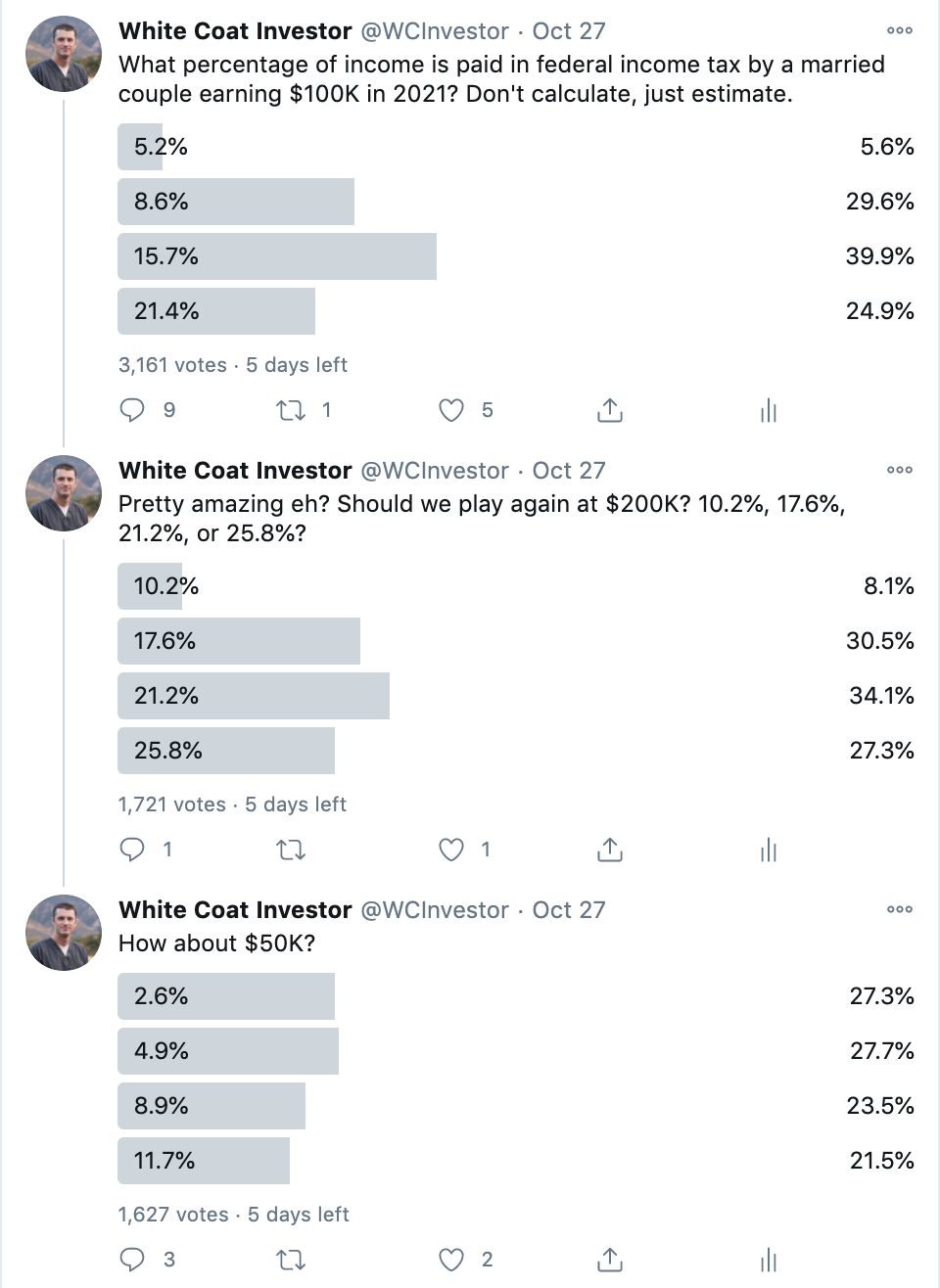Open more options on the $200K tweet

click(899, 470)
